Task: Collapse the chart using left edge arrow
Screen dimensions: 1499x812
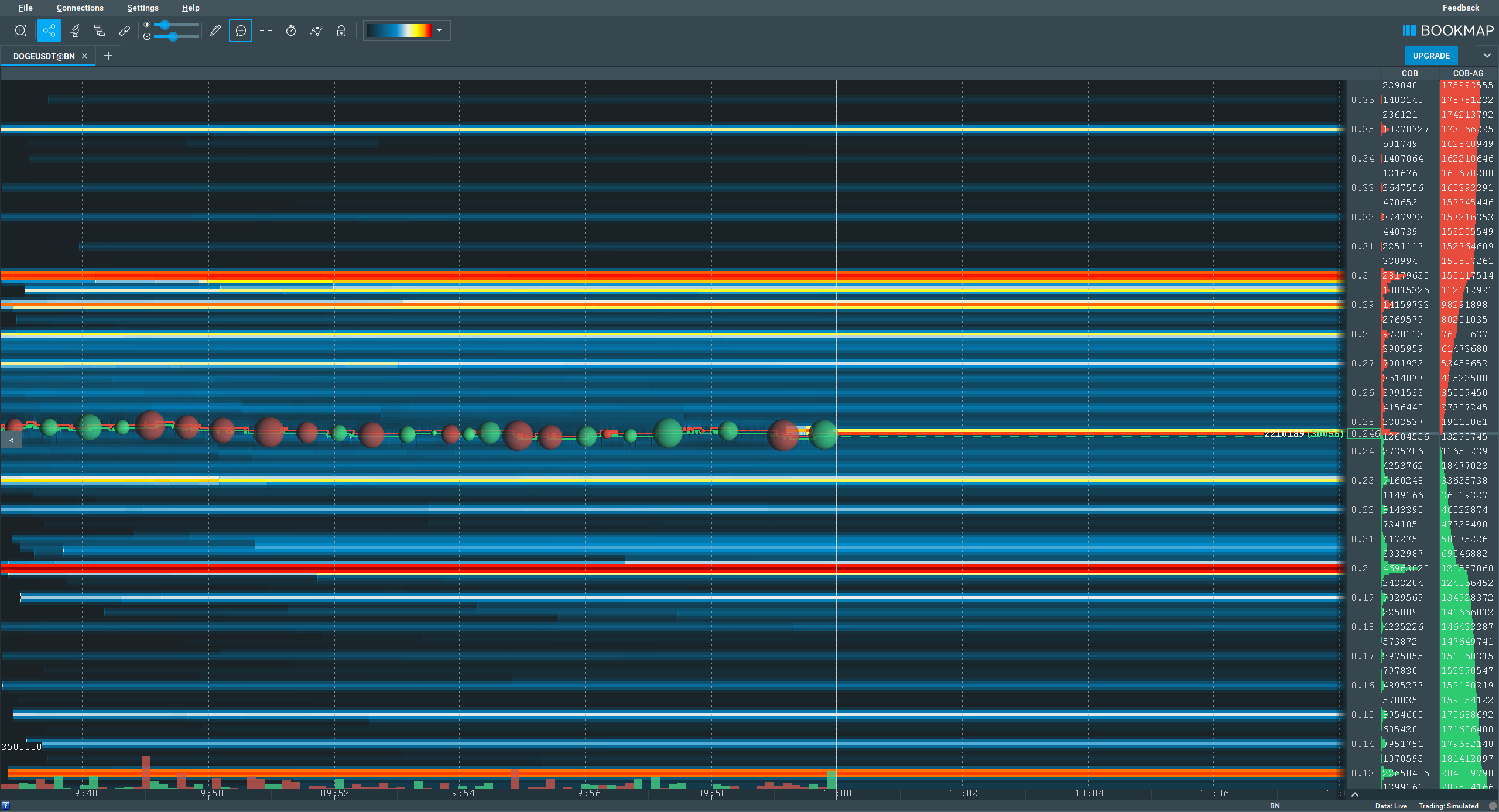Action: point(11,440)
